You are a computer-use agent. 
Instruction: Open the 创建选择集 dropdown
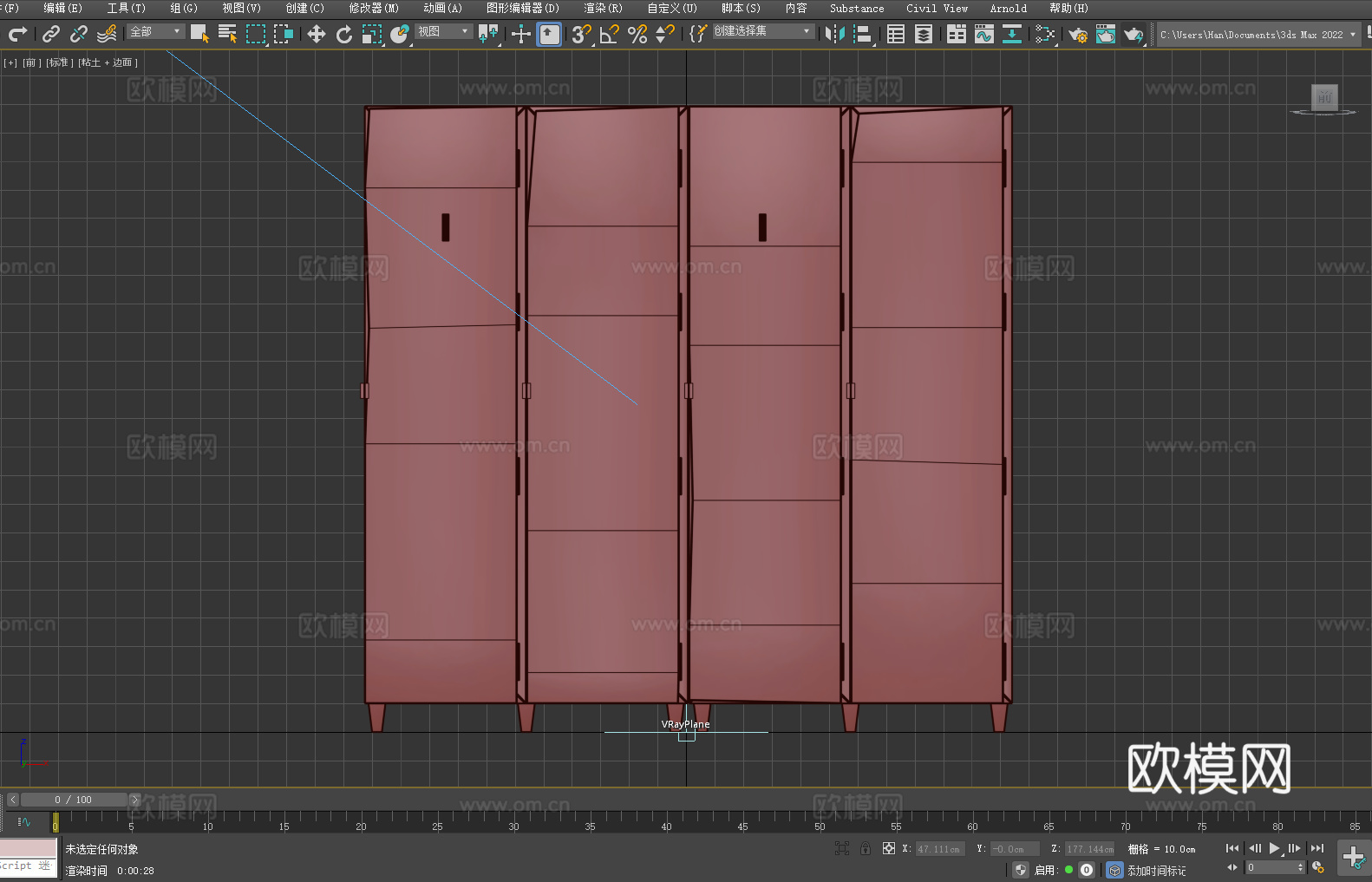pyautogui.click(x=763, y=31)
